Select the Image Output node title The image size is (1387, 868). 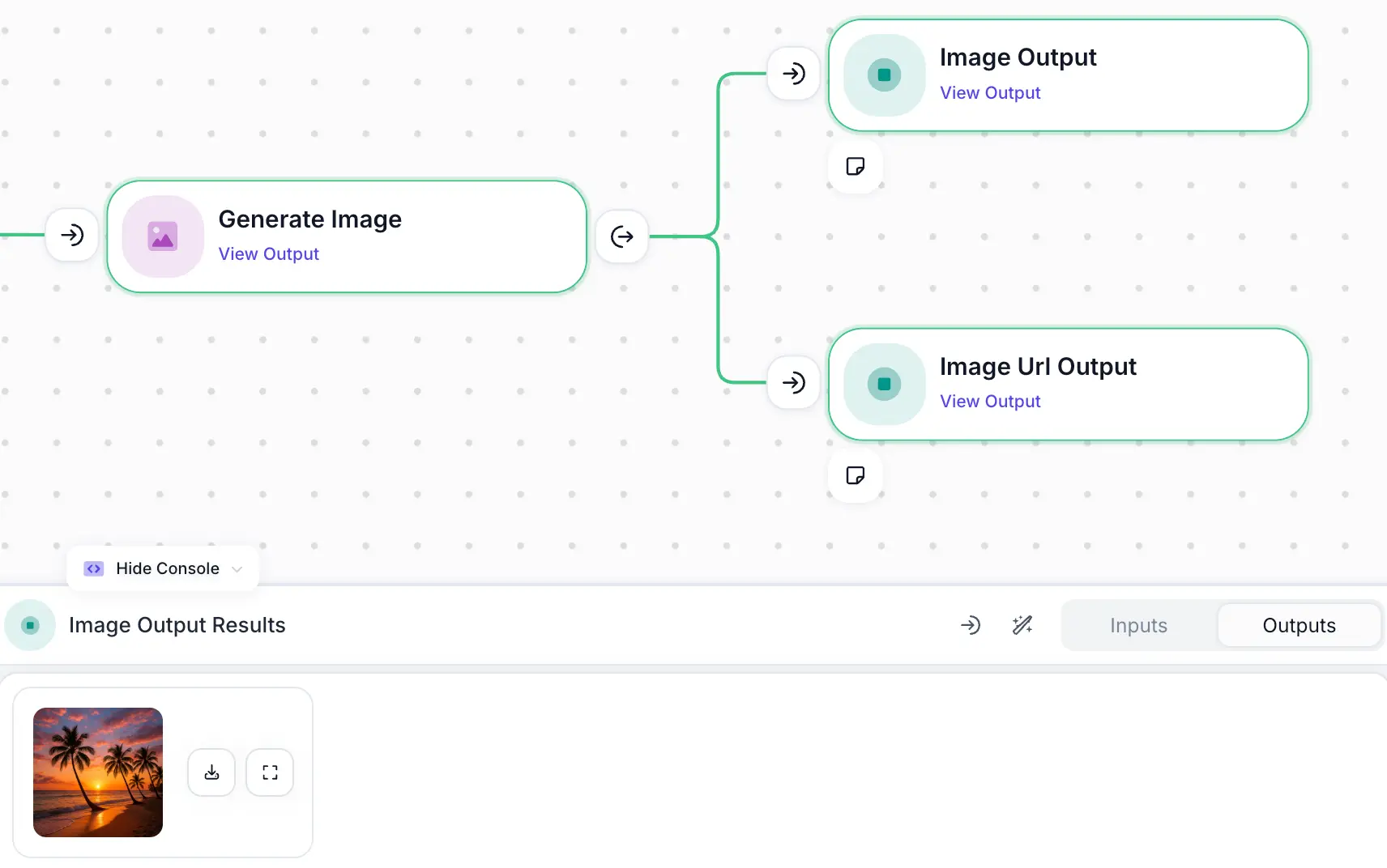coord(1018,57)
